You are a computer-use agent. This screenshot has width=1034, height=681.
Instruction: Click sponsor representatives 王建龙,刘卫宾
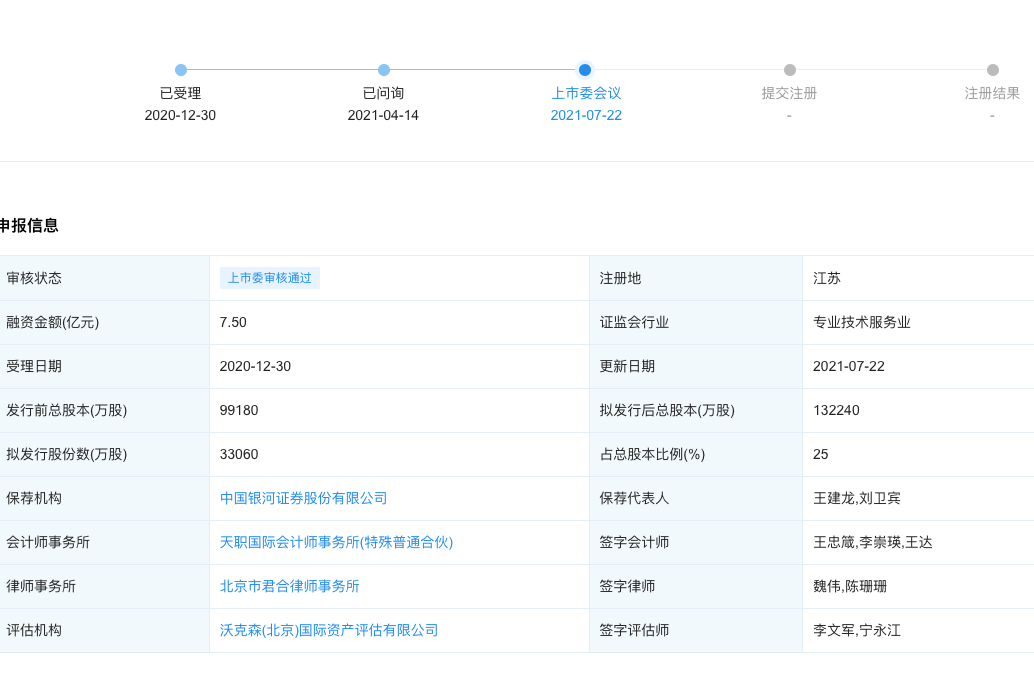[x=858, y=498]
